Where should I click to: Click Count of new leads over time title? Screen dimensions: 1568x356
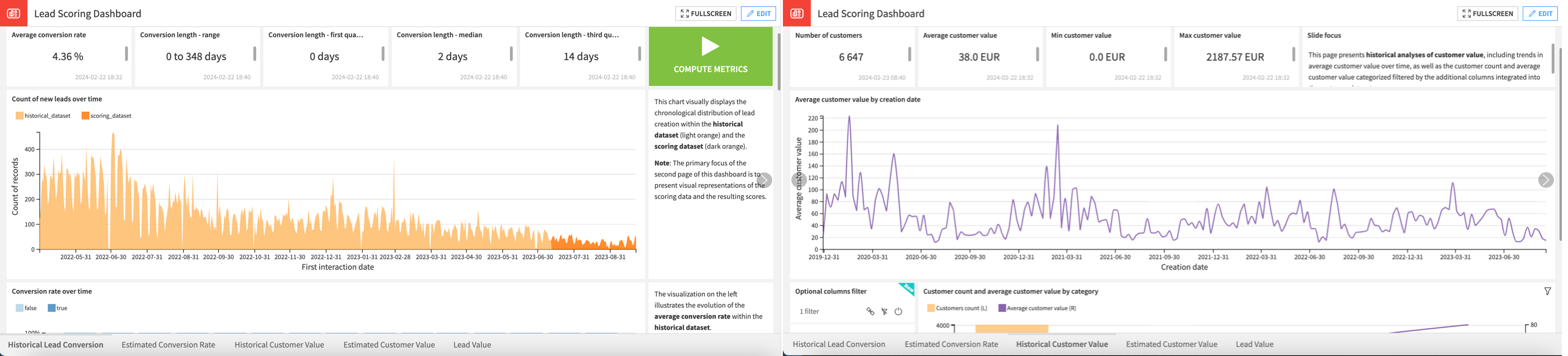coord(56,99)
